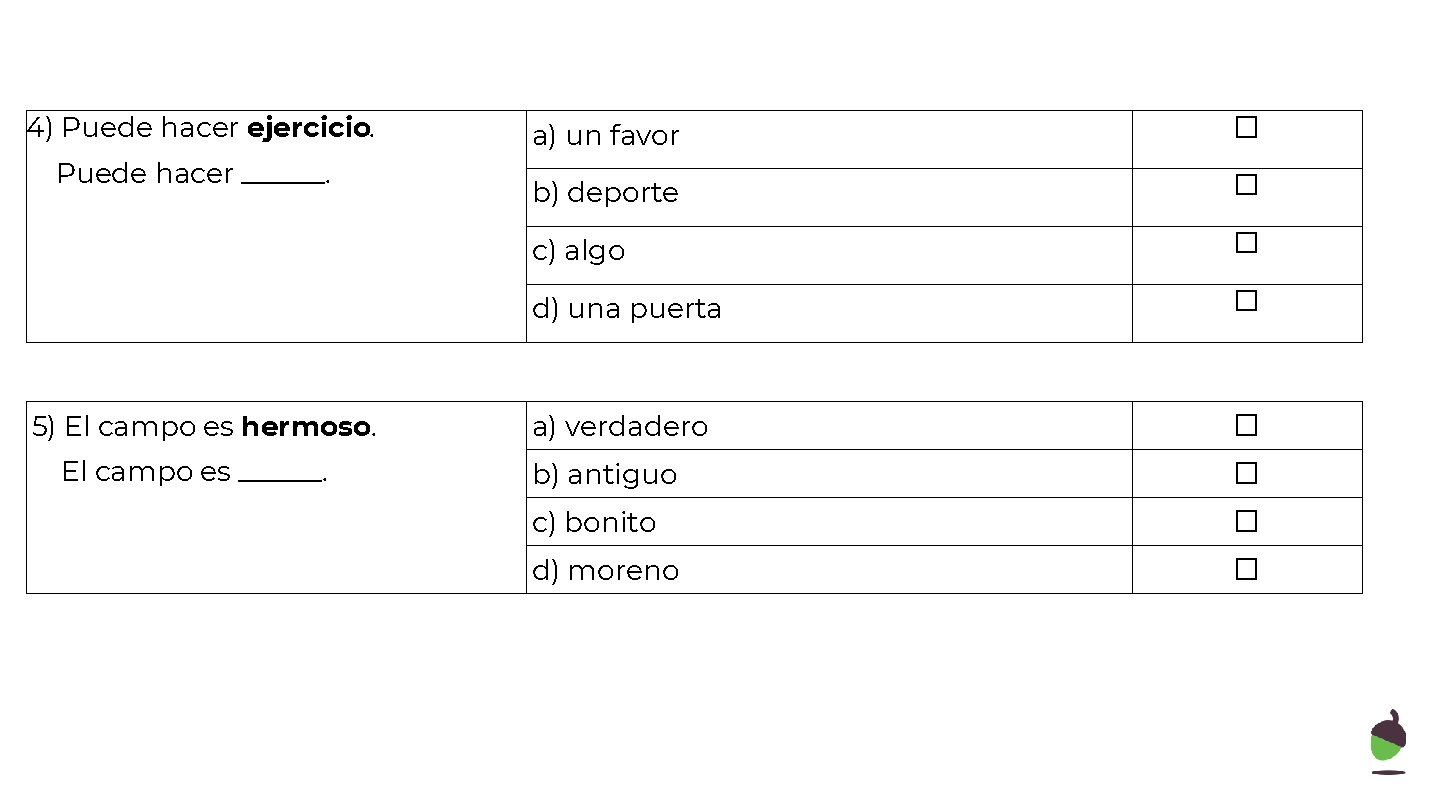
Task: Click answer text 'c) algo'
Action: (x=578, y=251)
